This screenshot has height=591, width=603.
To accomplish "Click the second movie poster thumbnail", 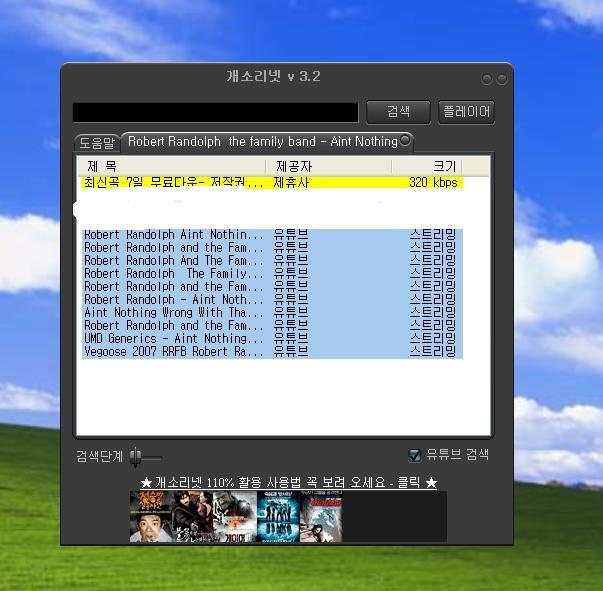I will 192,516.
